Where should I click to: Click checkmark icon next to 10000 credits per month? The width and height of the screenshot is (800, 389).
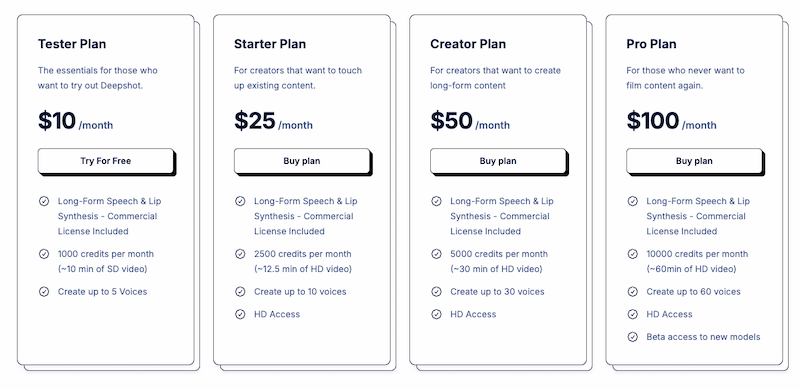pos(633,254)
